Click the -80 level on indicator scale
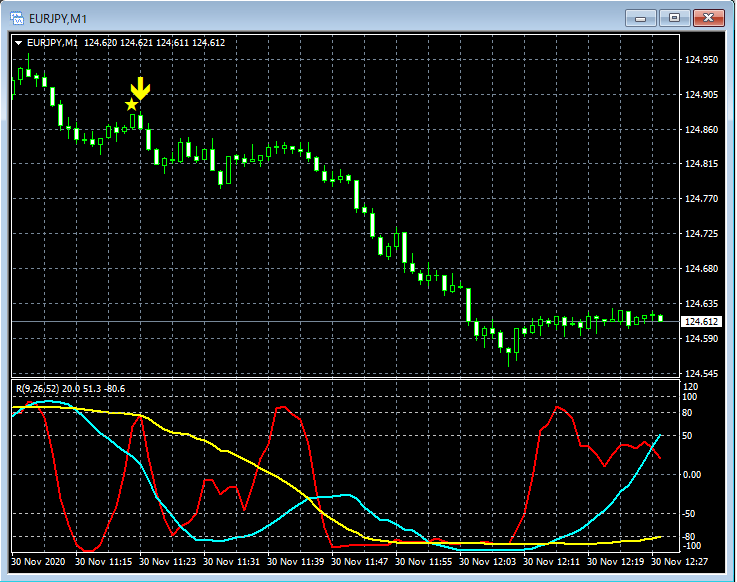 pos(689,536)
